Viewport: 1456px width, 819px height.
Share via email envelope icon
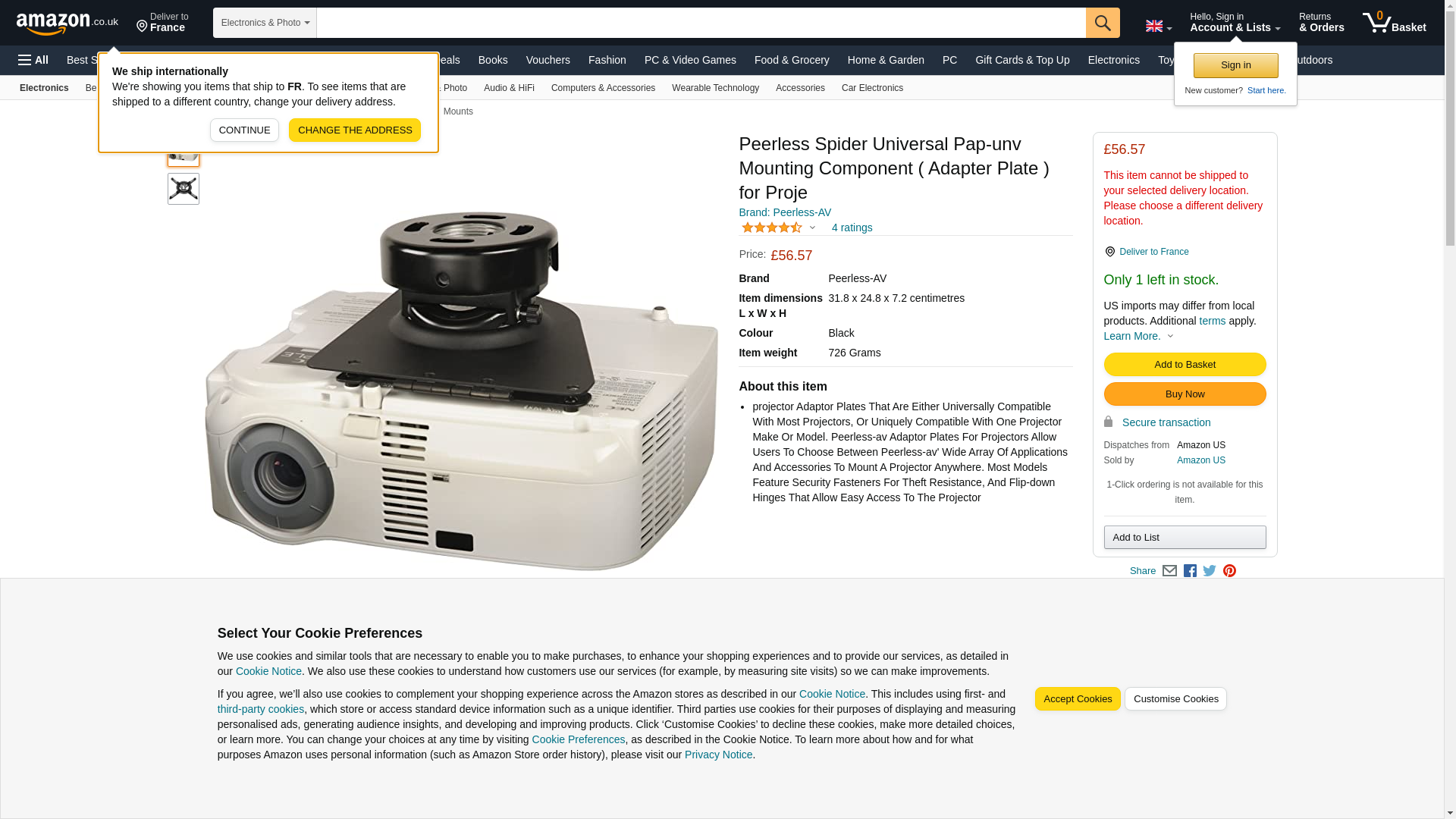pos(1169,571)
